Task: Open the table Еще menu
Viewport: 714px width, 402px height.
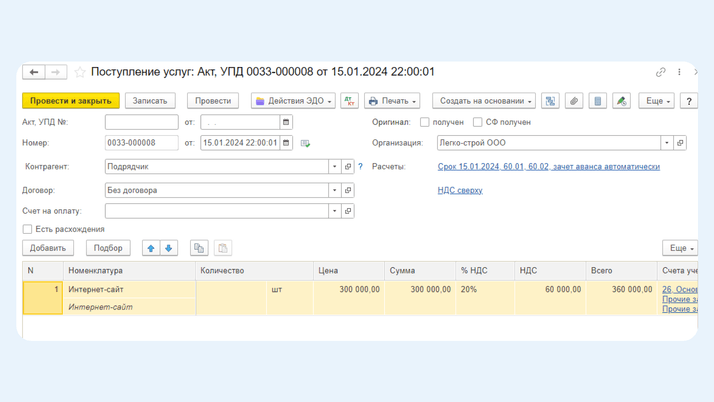Action: pyautogui.click(x=680, y=248)
